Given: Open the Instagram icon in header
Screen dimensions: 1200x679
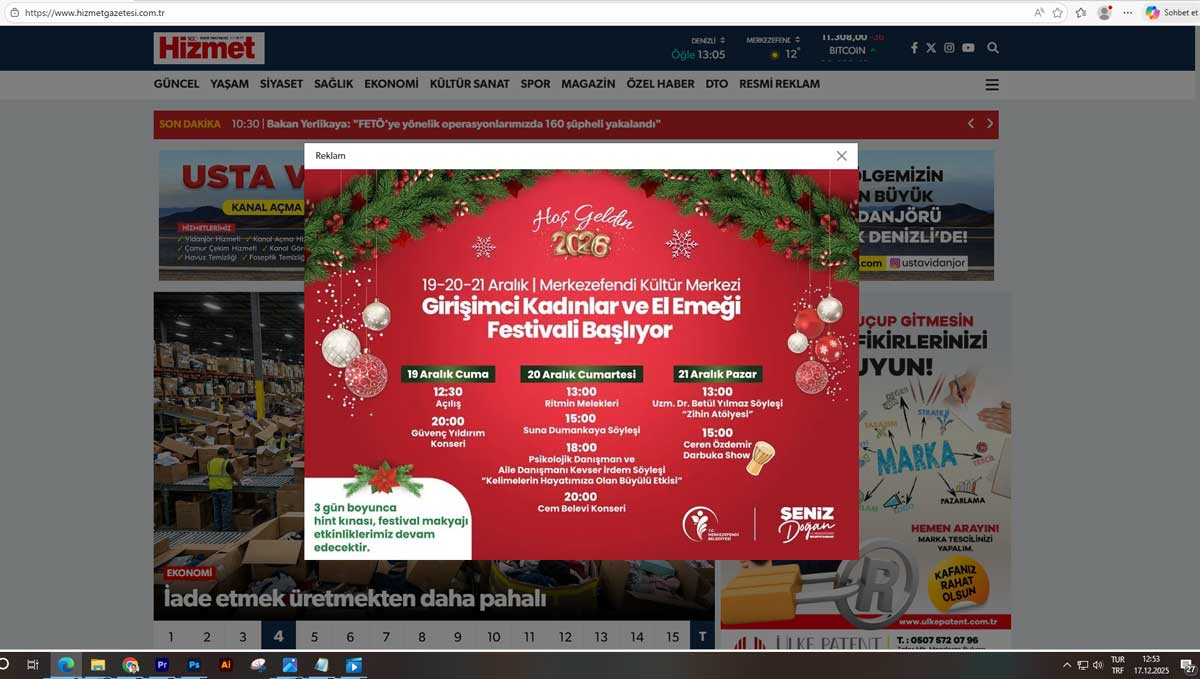Looking at the screenshot, I should 949,48.
